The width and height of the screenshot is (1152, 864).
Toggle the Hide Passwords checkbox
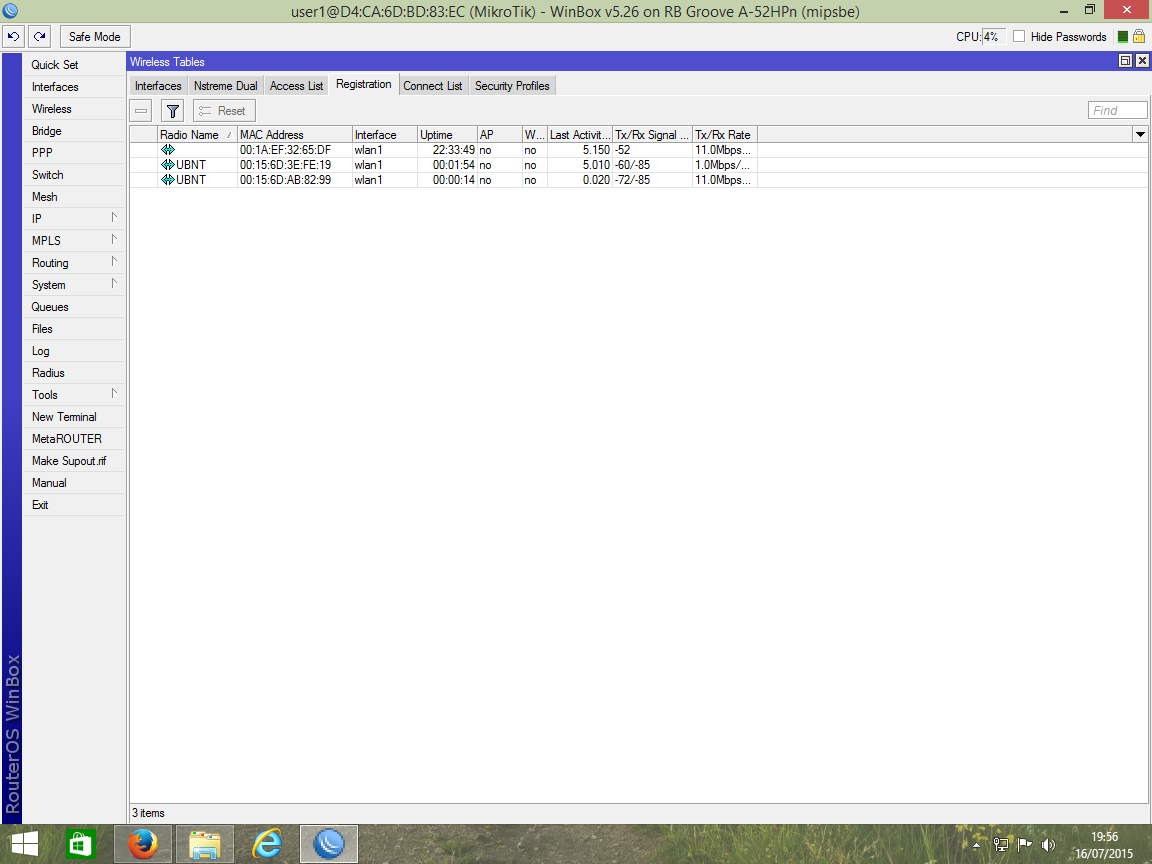(x=1019, y=36)
